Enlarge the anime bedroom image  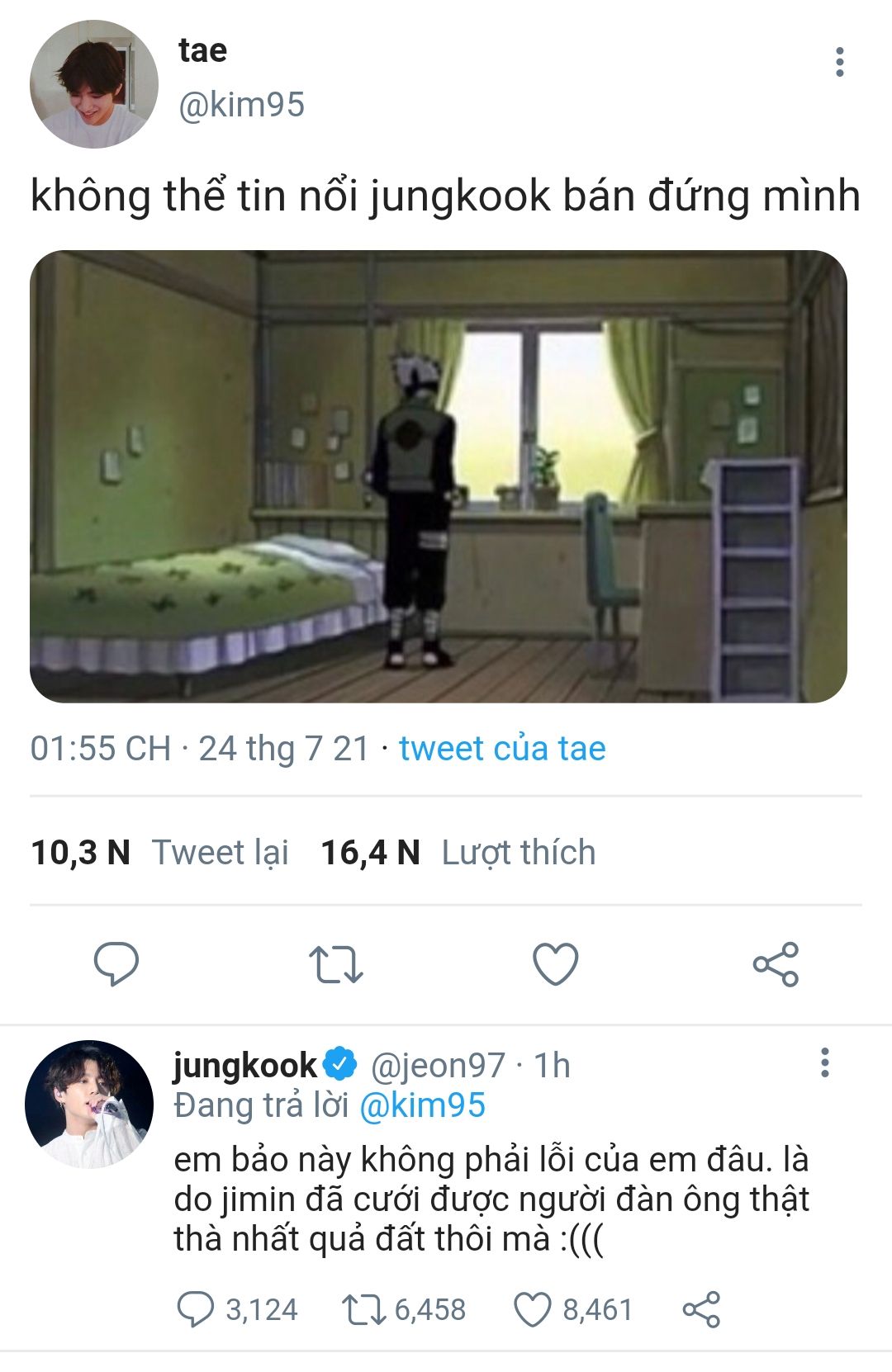pyautogui.click(x=439, y=476)
